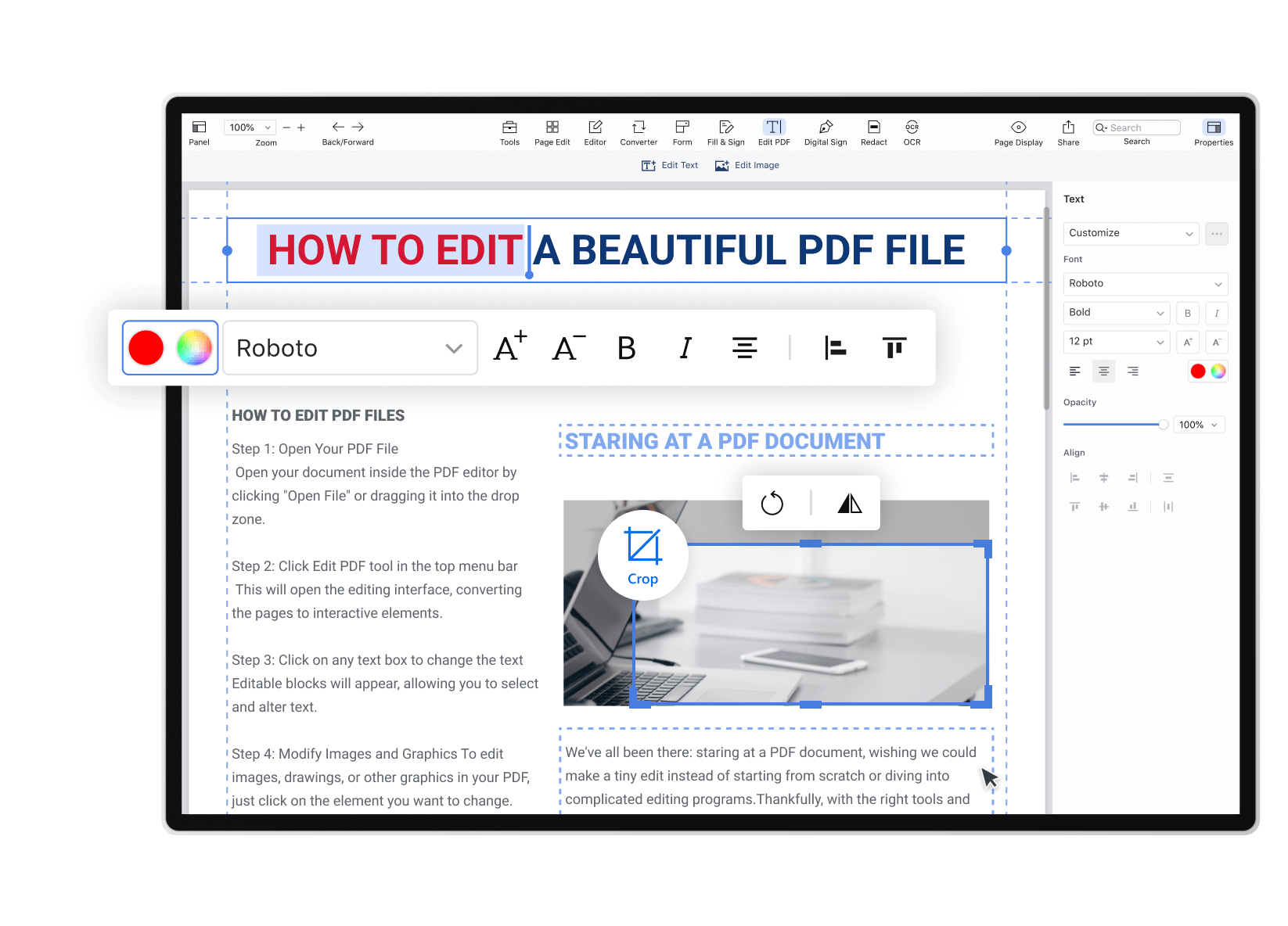Set right text alignment in Properties
The height and width of the screenshot is (926, 1288).
pyautogui.click(x=1133, y=371)
